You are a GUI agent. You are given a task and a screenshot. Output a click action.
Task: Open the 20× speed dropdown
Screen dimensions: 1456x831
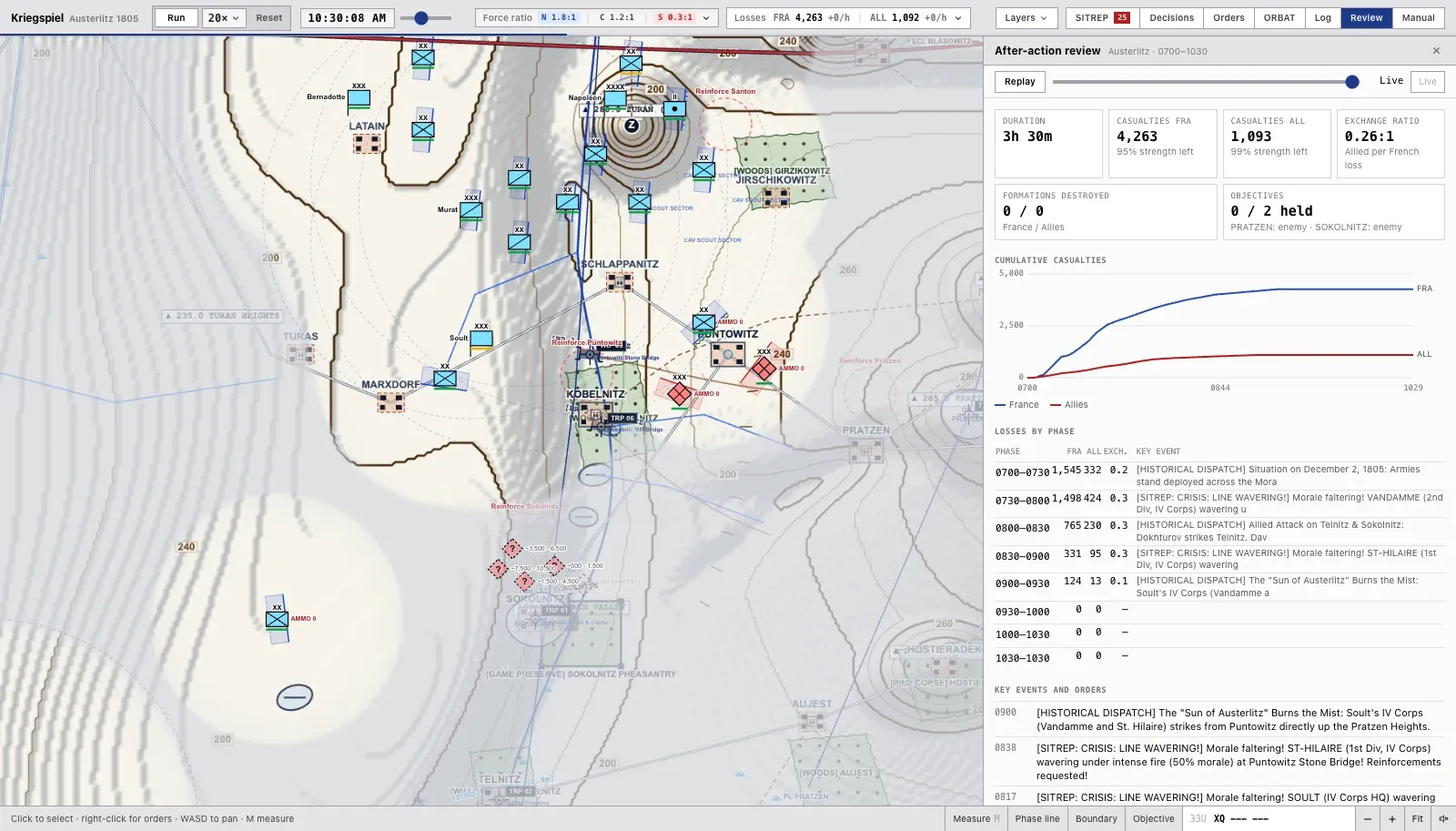pos(224,18)
